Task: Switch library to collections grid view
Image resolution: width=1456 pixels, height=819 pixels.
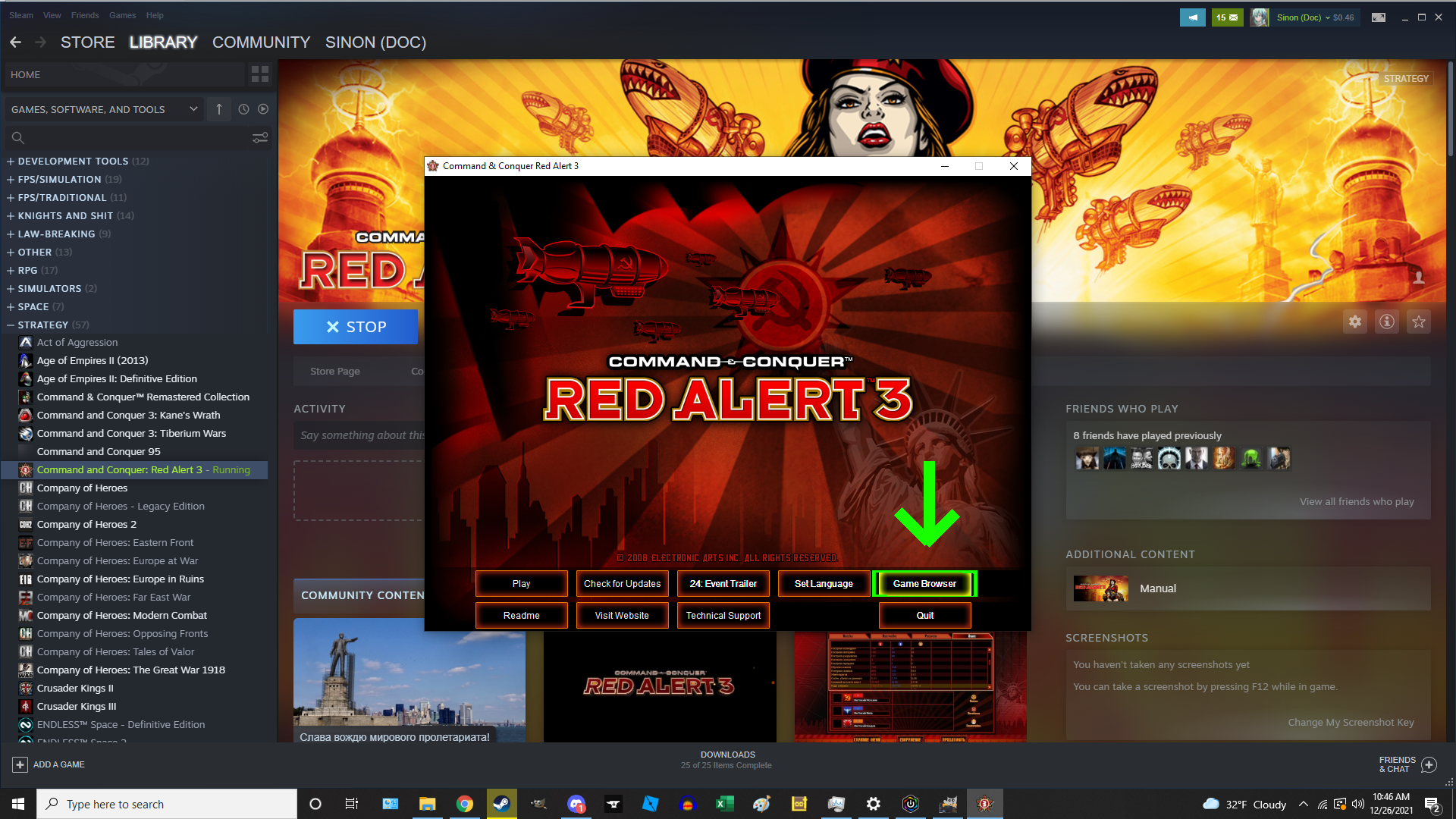Action: (x=260, y=74)
